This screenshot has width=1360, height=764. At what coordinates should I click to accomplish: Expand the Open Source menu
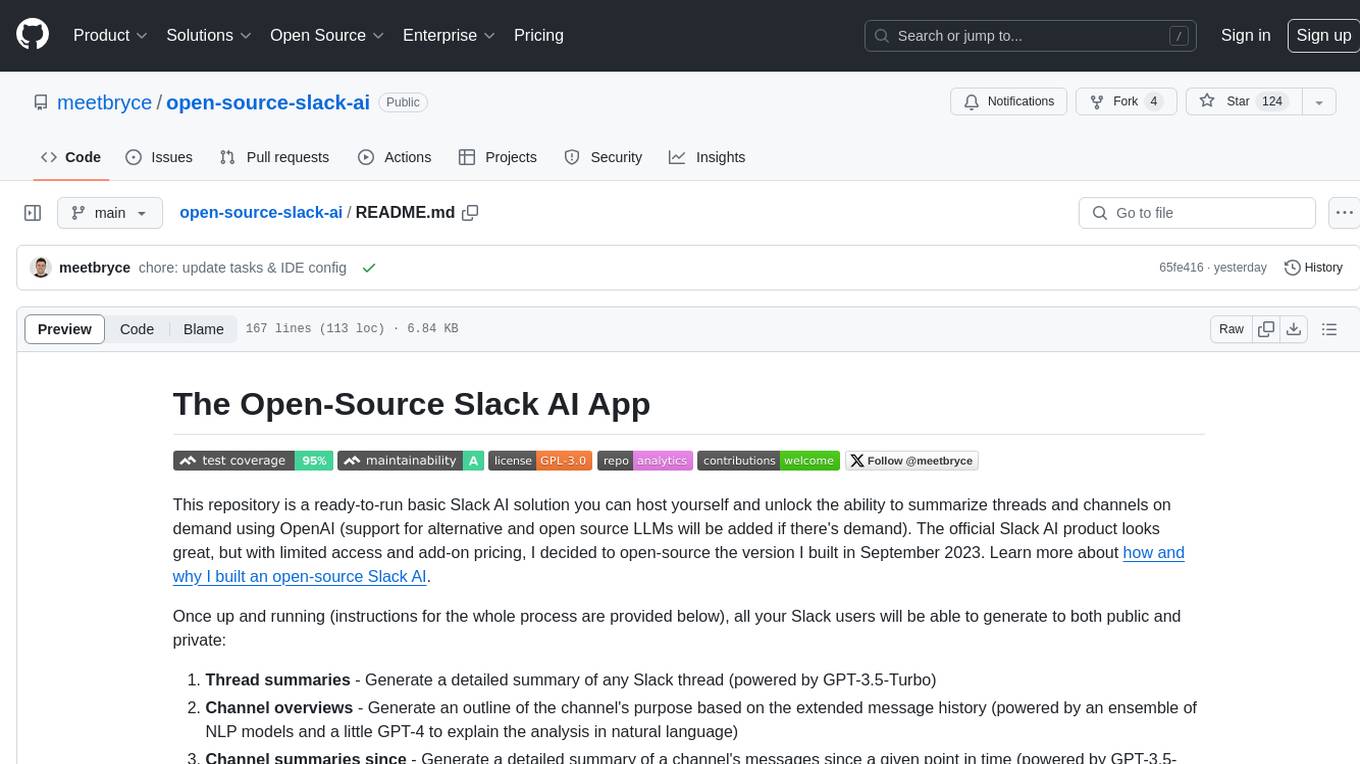[x=327, y=35]
